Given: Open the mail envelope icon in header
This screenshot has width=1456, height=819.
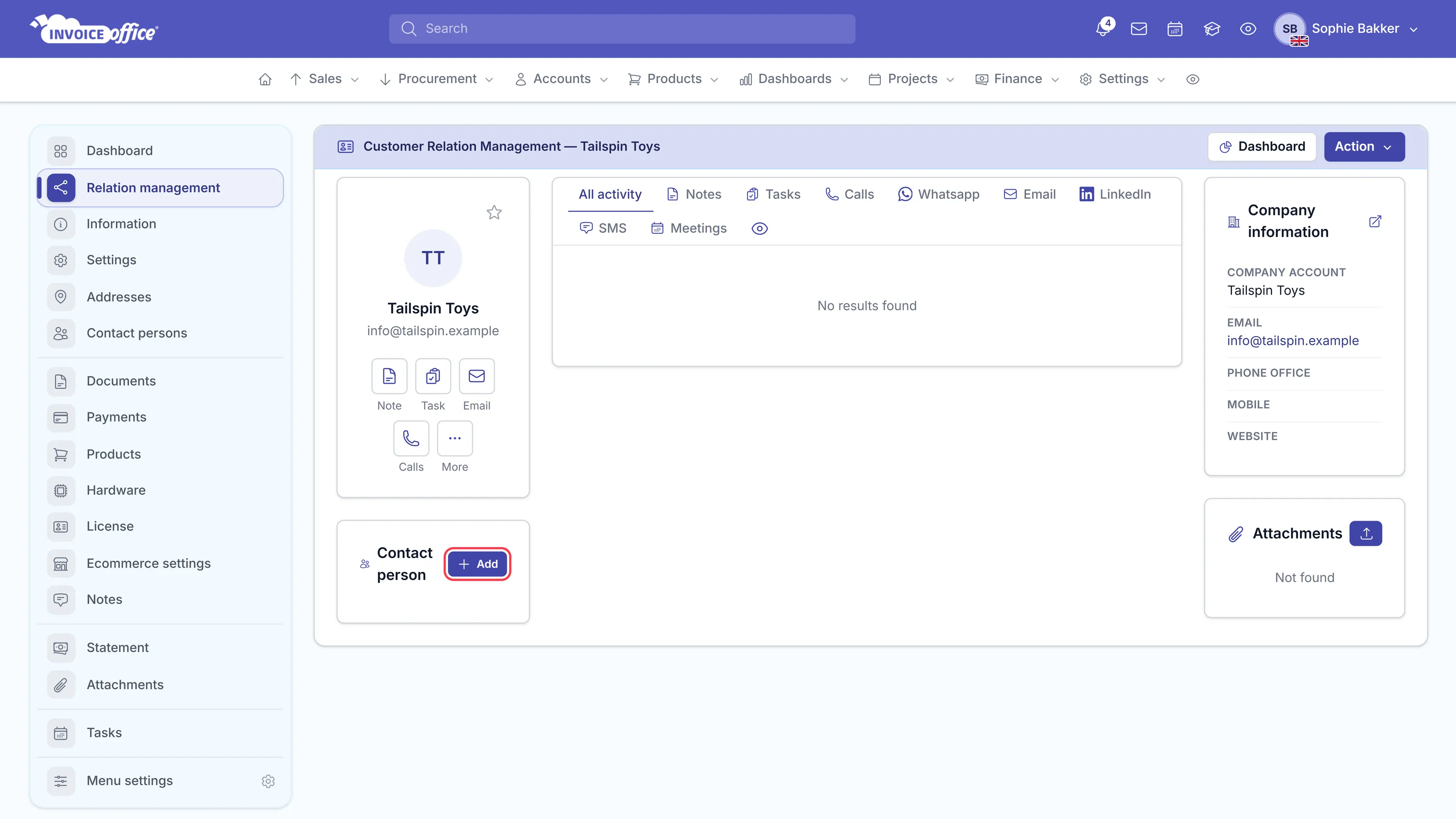Looking at the screenshot, I should 1138,29.
